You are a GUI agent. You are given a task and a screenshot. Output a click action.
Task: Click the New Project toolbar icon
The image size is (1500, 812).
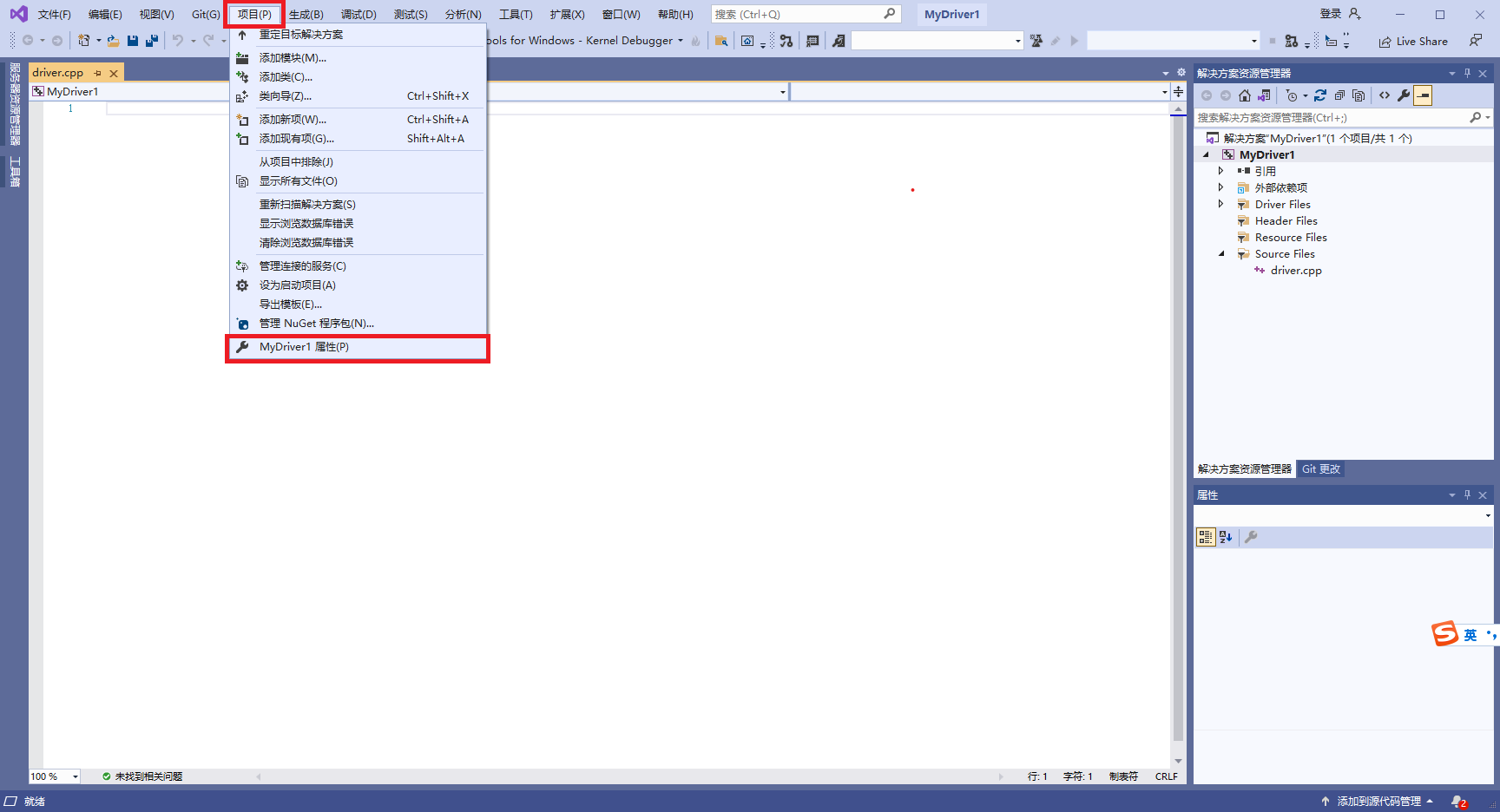[x=84, y=41]
